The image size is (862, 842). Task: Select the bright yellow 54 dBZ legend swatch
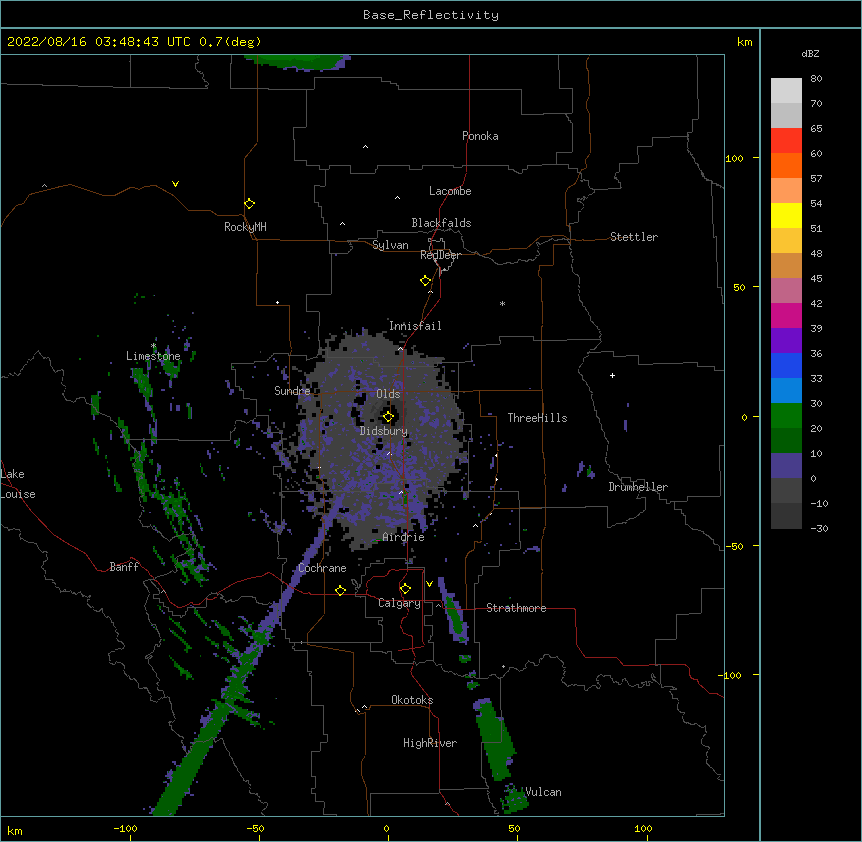click(786, 215)
